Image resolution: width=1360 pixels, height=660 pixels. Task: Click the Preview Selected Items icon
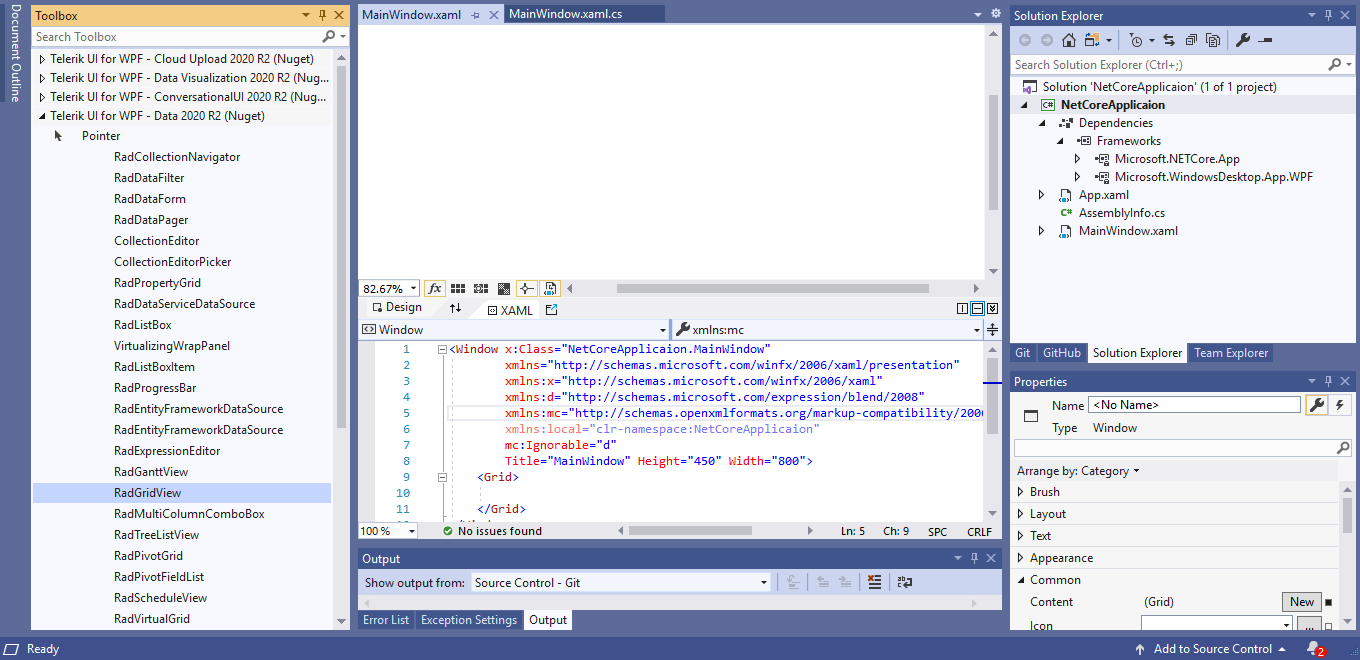point(1265,40)
